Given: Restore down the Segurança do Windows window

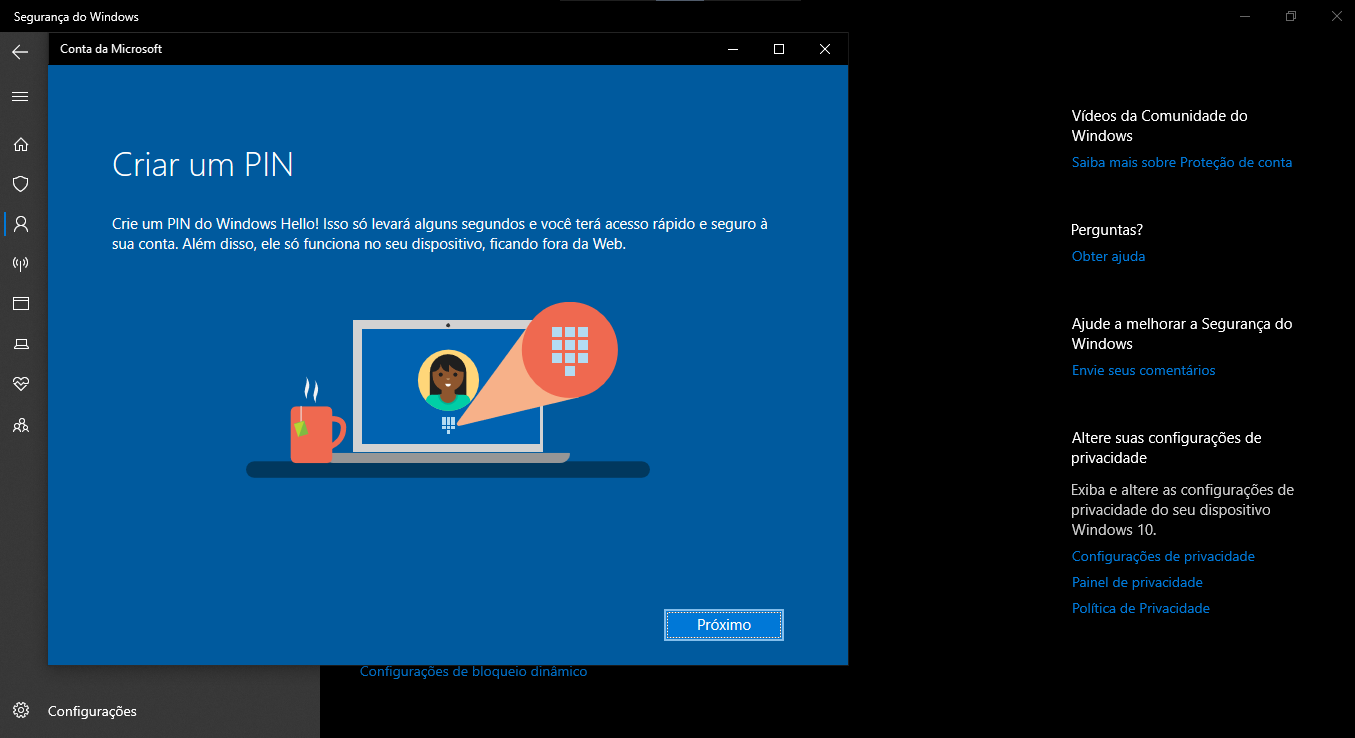Looking at the screenshot, I should click(1291, 16).
